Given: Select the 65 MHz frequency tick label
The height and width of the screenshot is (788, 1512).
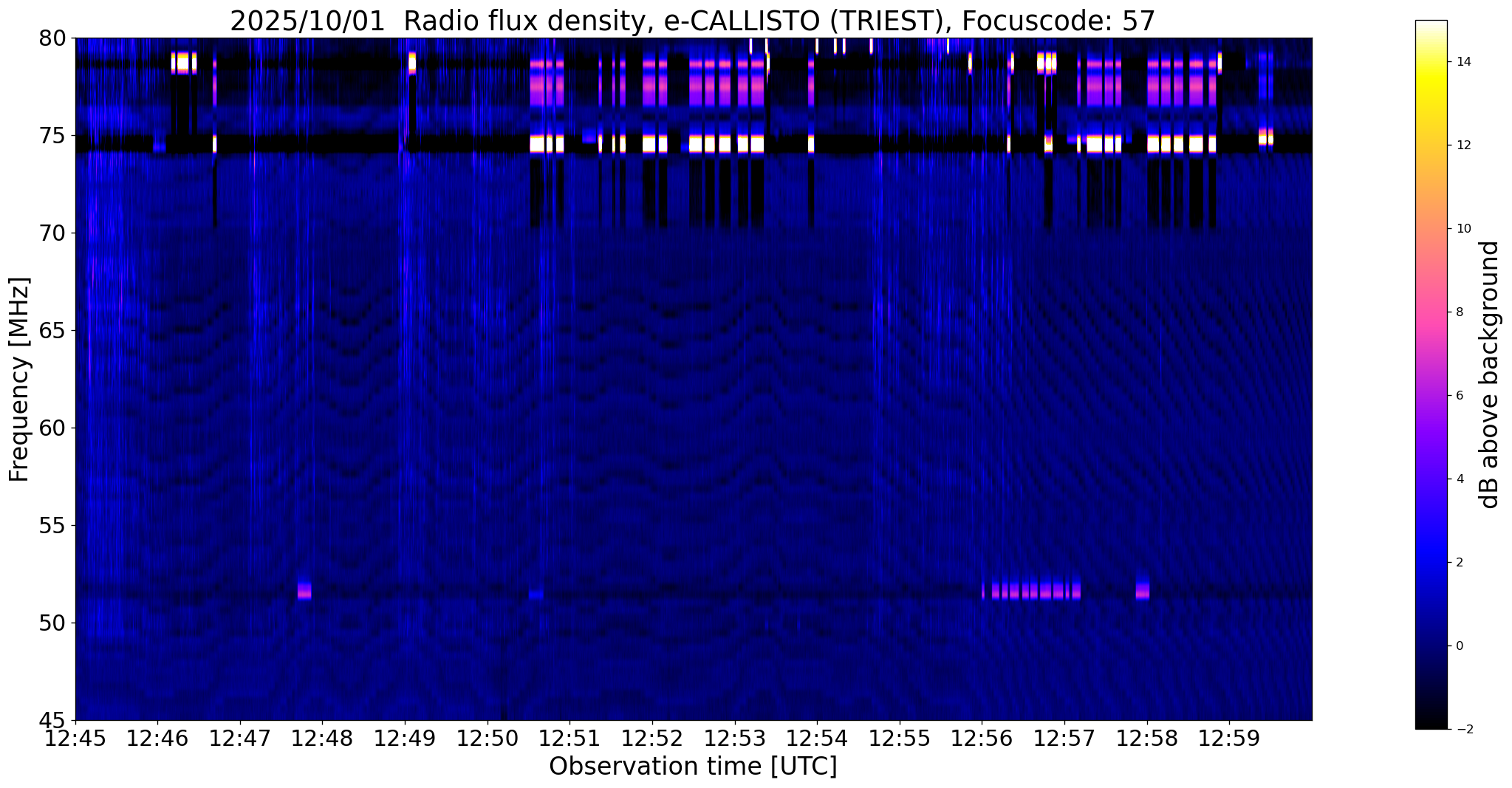Looking at the screenshot, I should pos(52,331).
